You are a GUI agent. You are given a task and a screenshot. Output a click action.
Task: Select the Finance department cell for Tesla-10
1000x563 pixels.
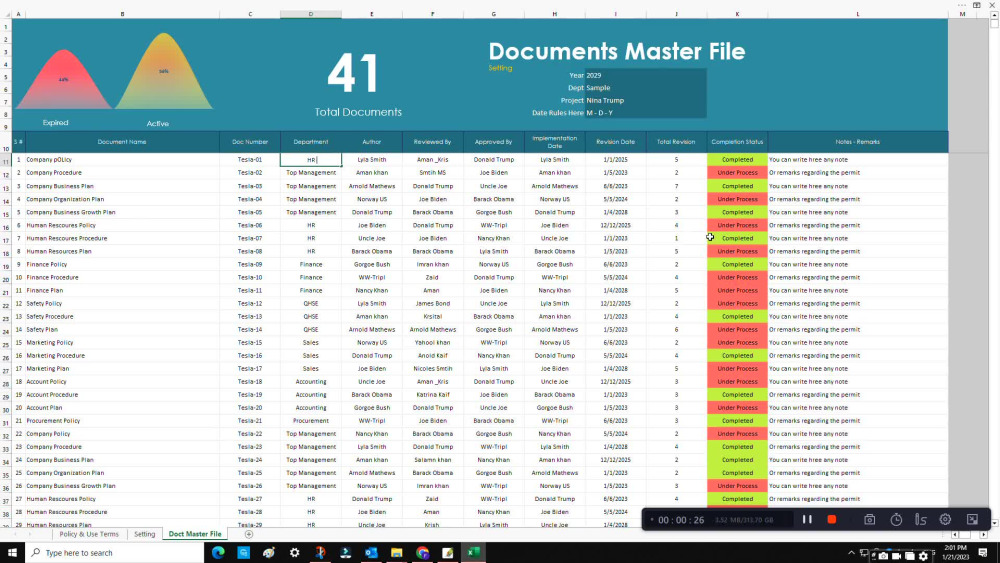point(311,277)
